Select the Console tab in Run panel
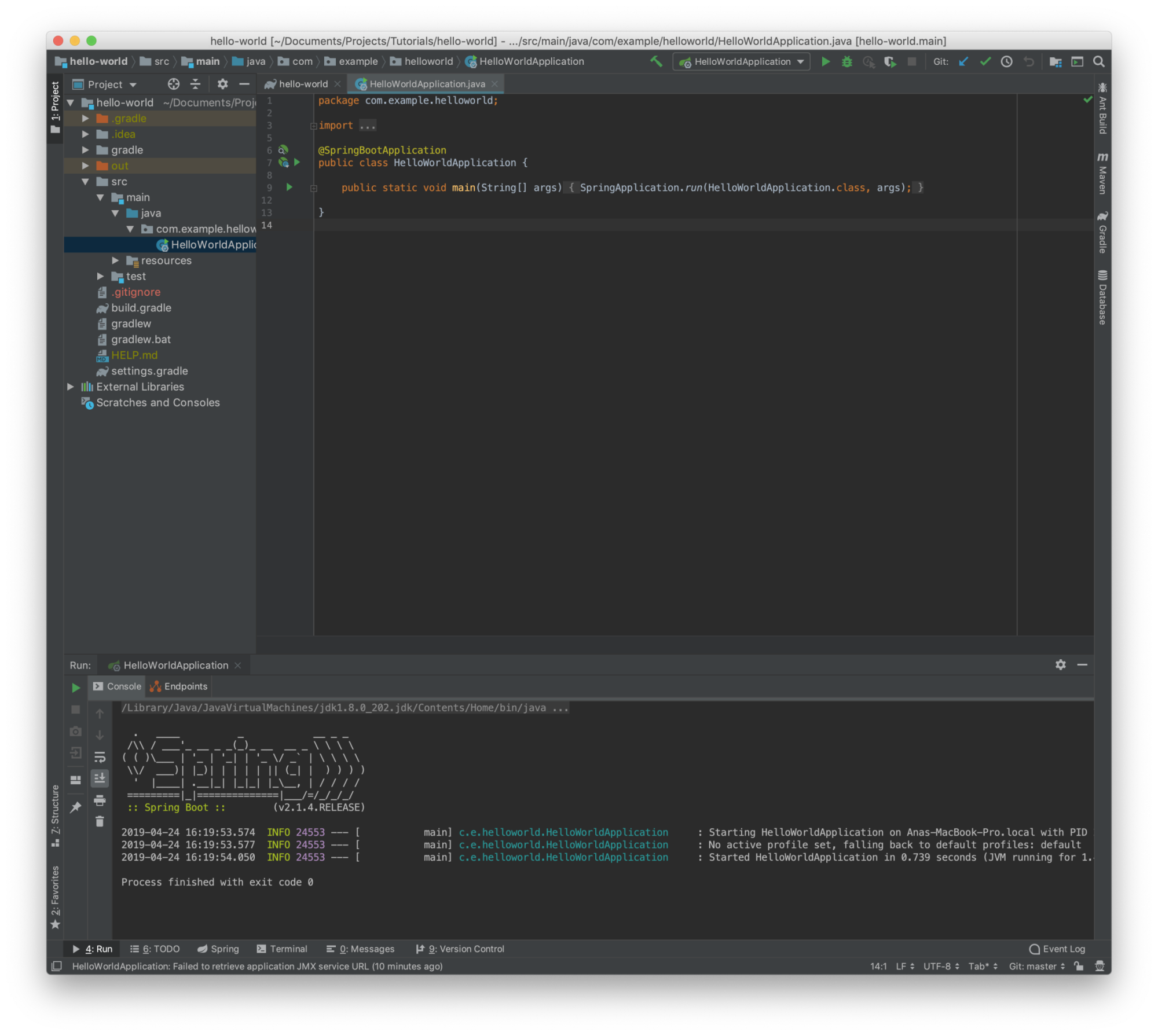1158x1036 pixels. point(118,686)
